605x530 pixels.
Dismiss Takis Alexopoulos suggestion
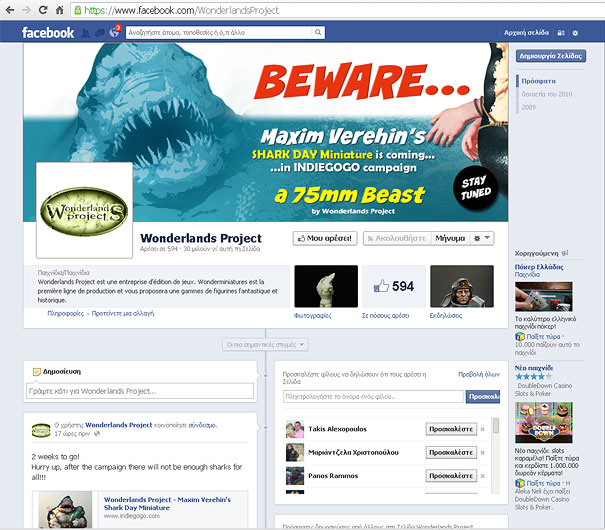click(x=482, y=429)
